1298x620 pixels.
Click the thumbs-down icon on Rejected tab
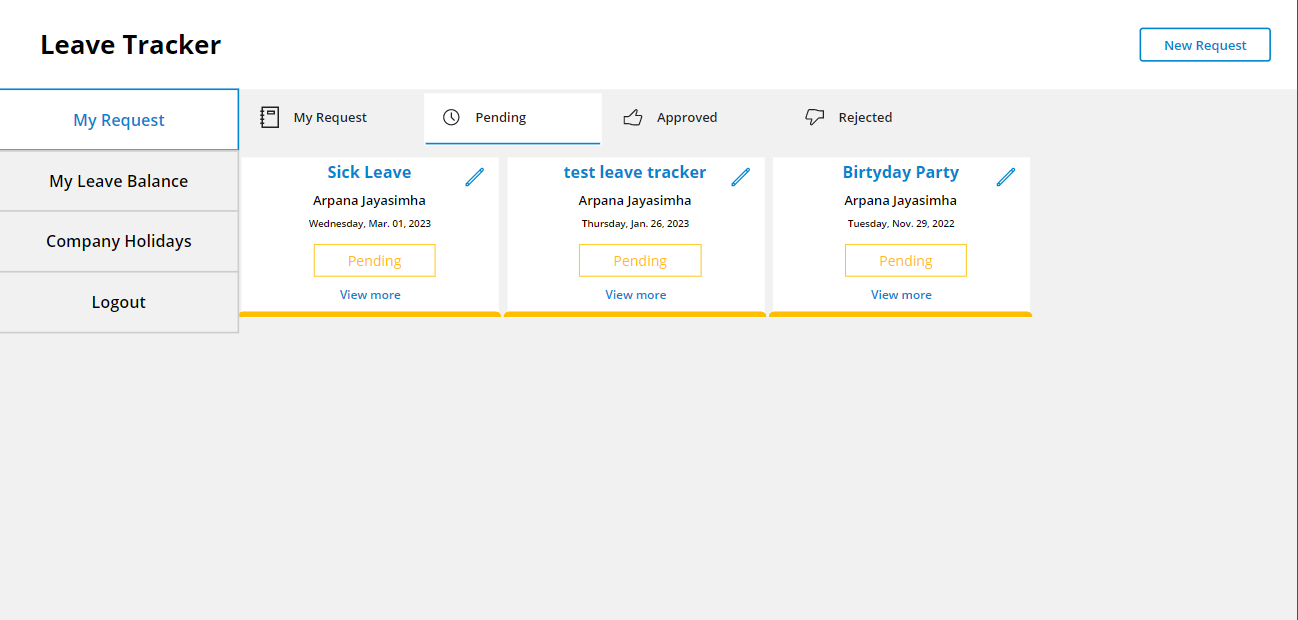(813, 117)
